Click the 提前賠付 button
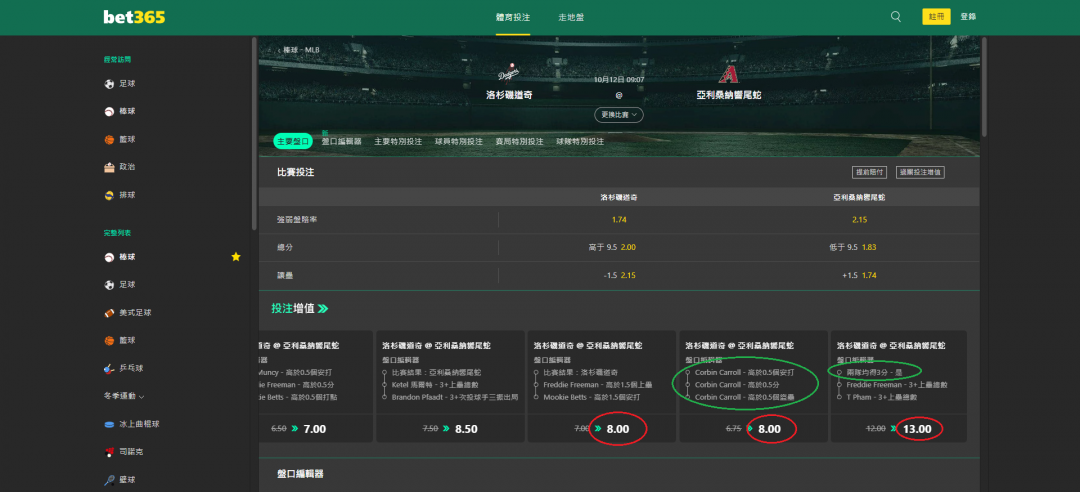Viewport: 1080px width, 492px height. tap(871, 172)
